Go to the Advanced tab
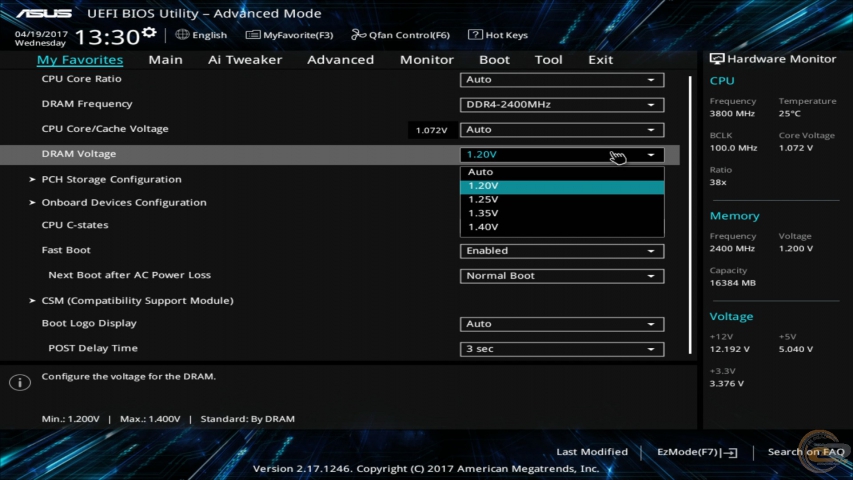Viewport: 853px width, 480px height. click(341, 59)
